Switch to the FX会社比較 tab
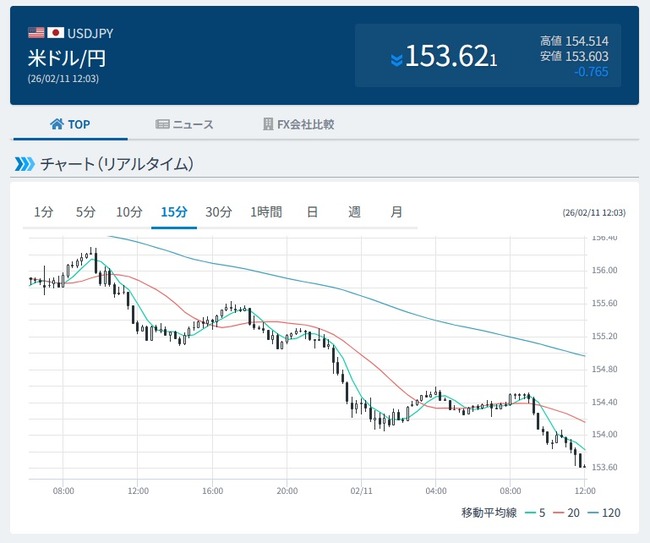Image resolution: width=650 pixels, height=543 pixels. [298, 125]
